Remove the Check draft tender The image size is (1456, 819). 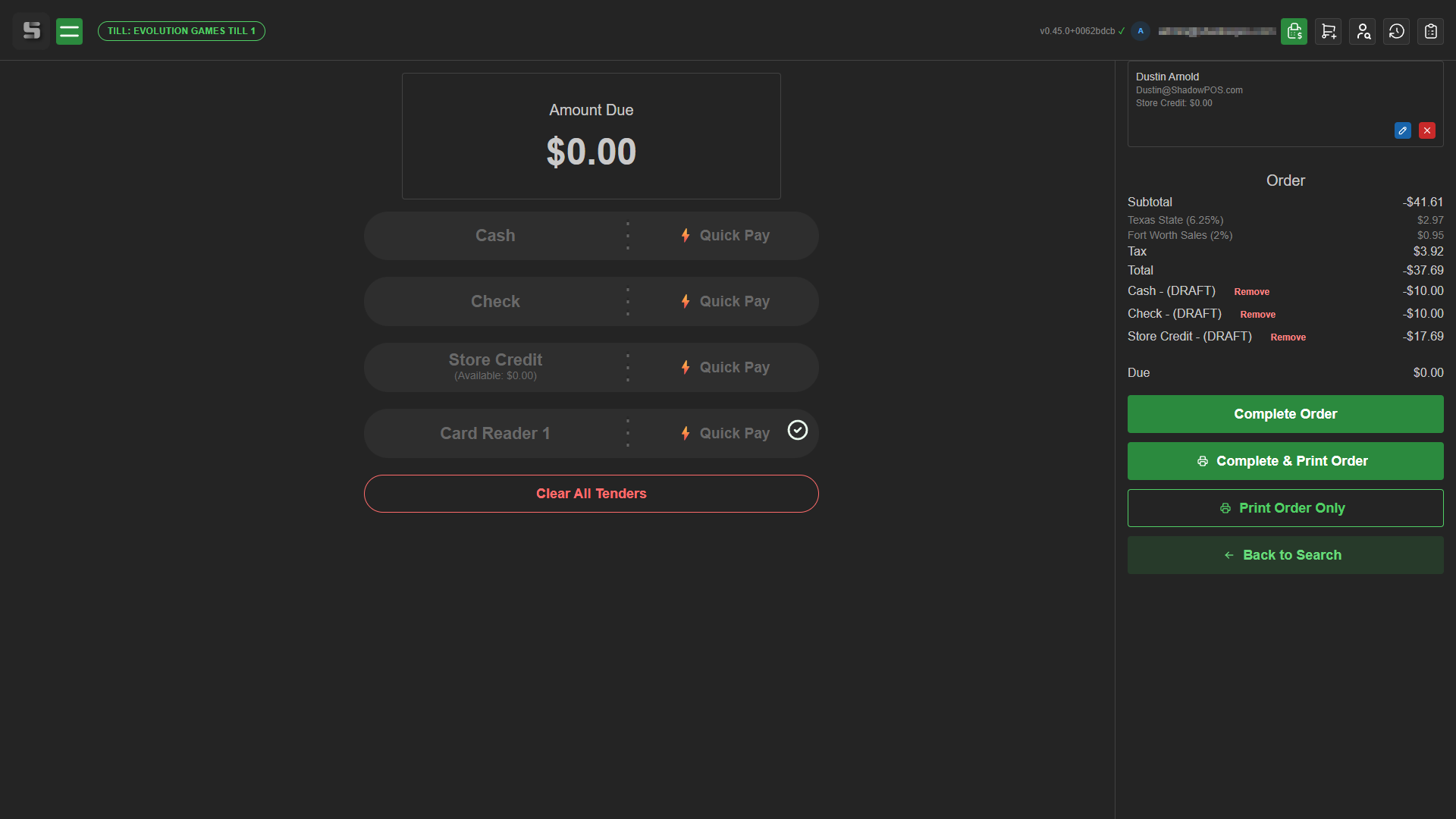[x=1257, y=314]
